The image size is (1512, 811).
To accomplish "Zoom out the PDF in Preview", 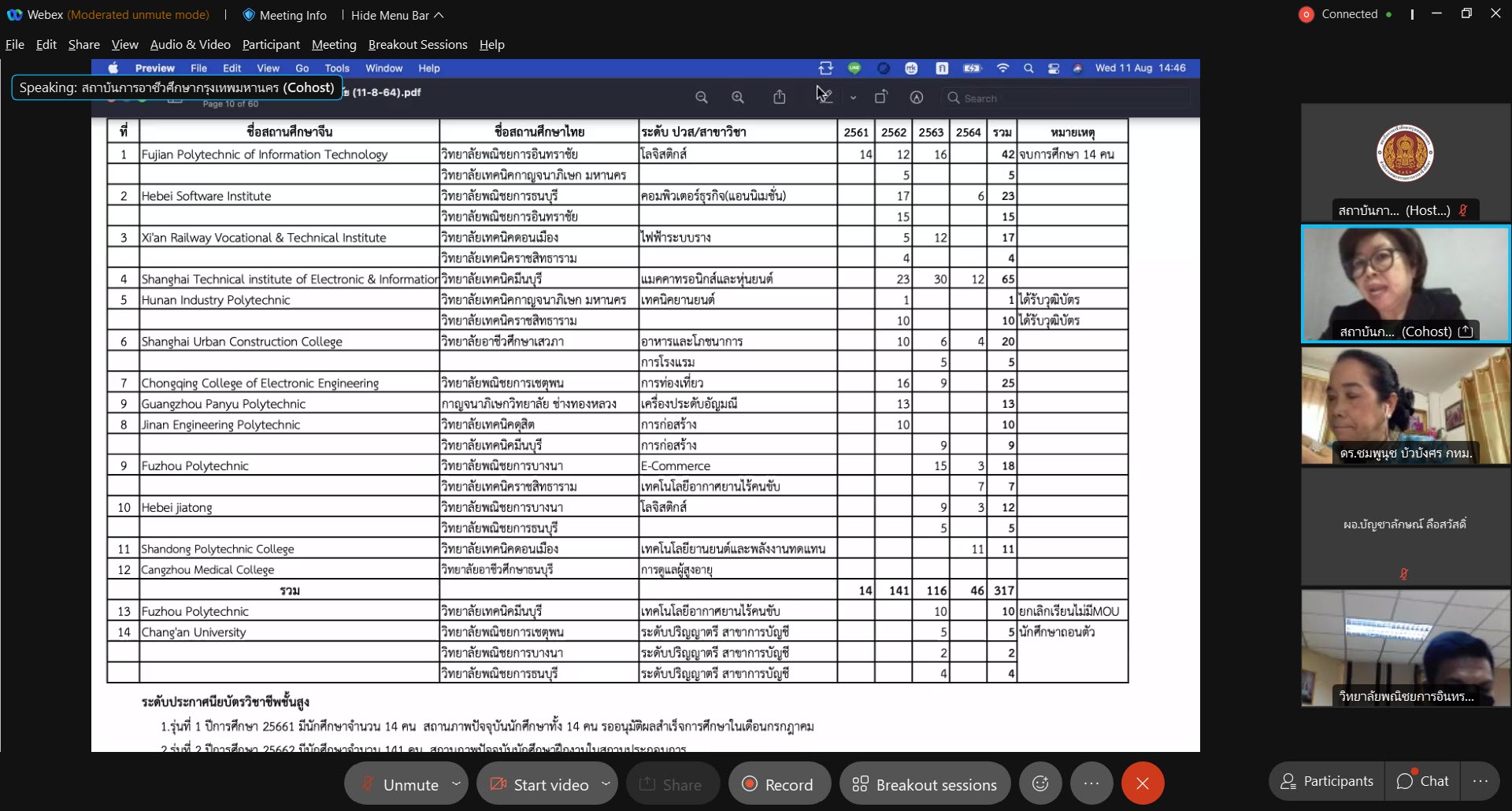I will point(701,98).
